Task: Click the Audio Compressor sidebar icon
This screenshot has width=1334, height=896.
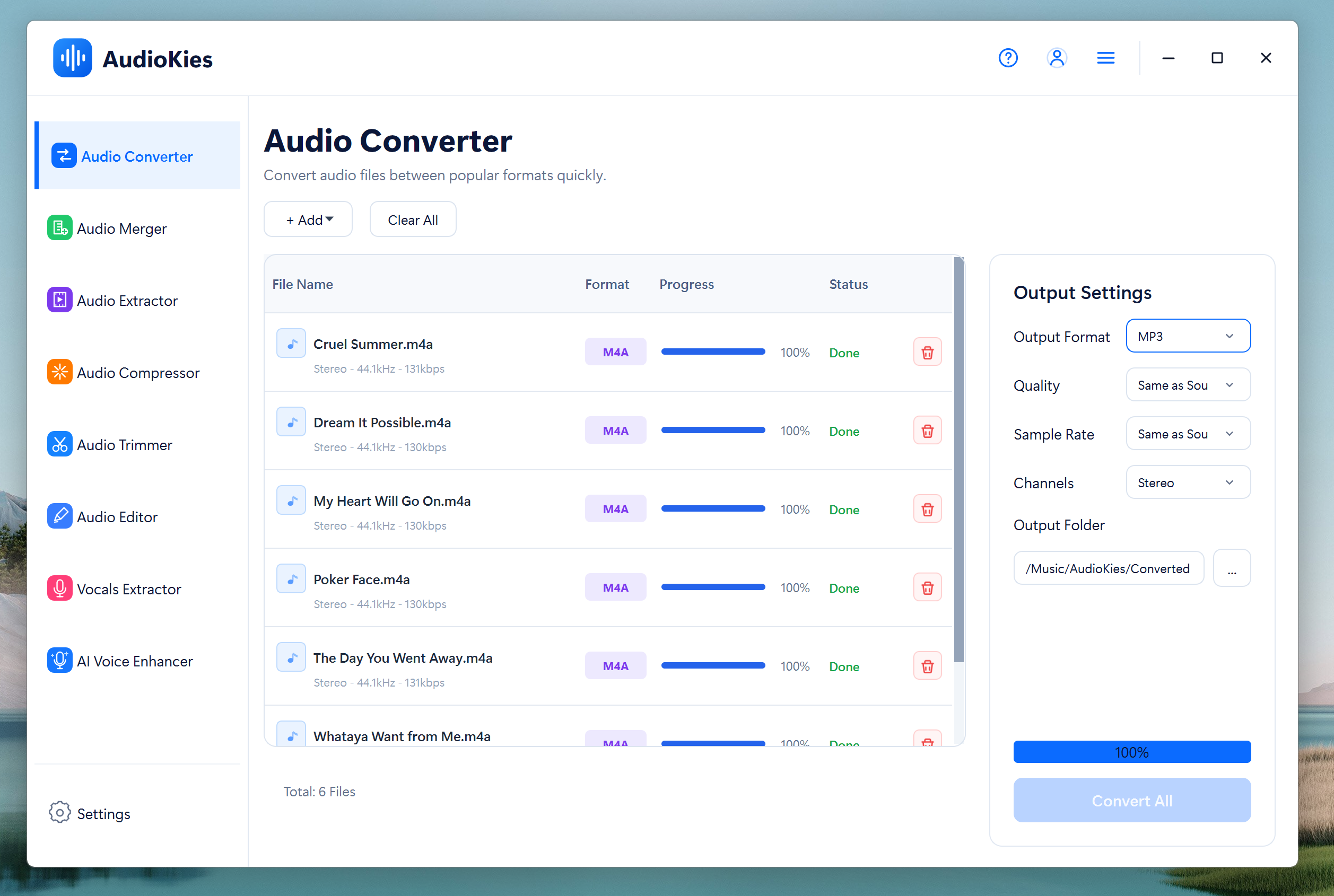Action: click(x=59, y=372)
